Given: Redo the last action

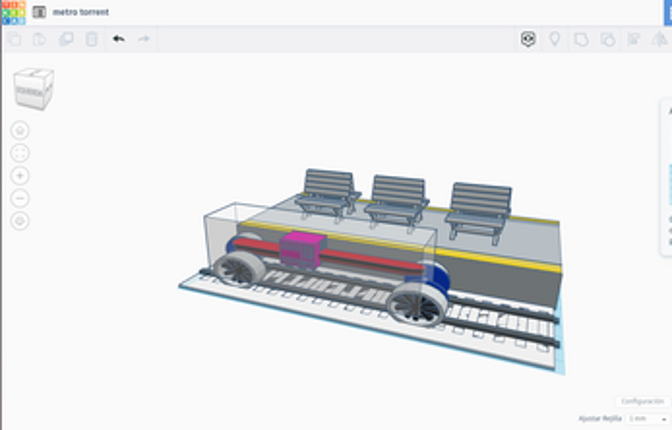Looking at the screenshot, I should [144, 39].
